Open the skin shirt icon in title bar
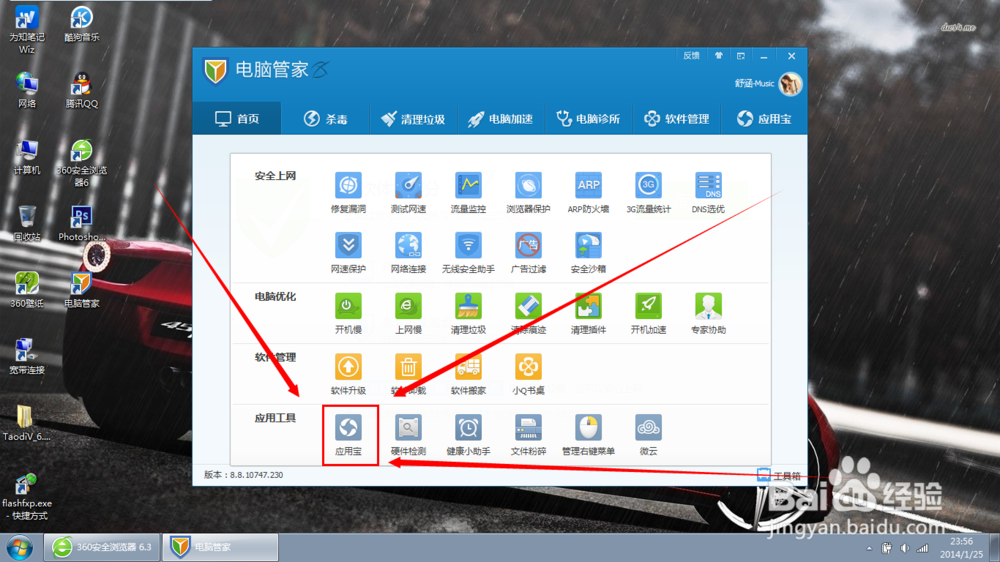This screenshot has height=562, width=1000. pyautogui.click(x=719, y=55)
